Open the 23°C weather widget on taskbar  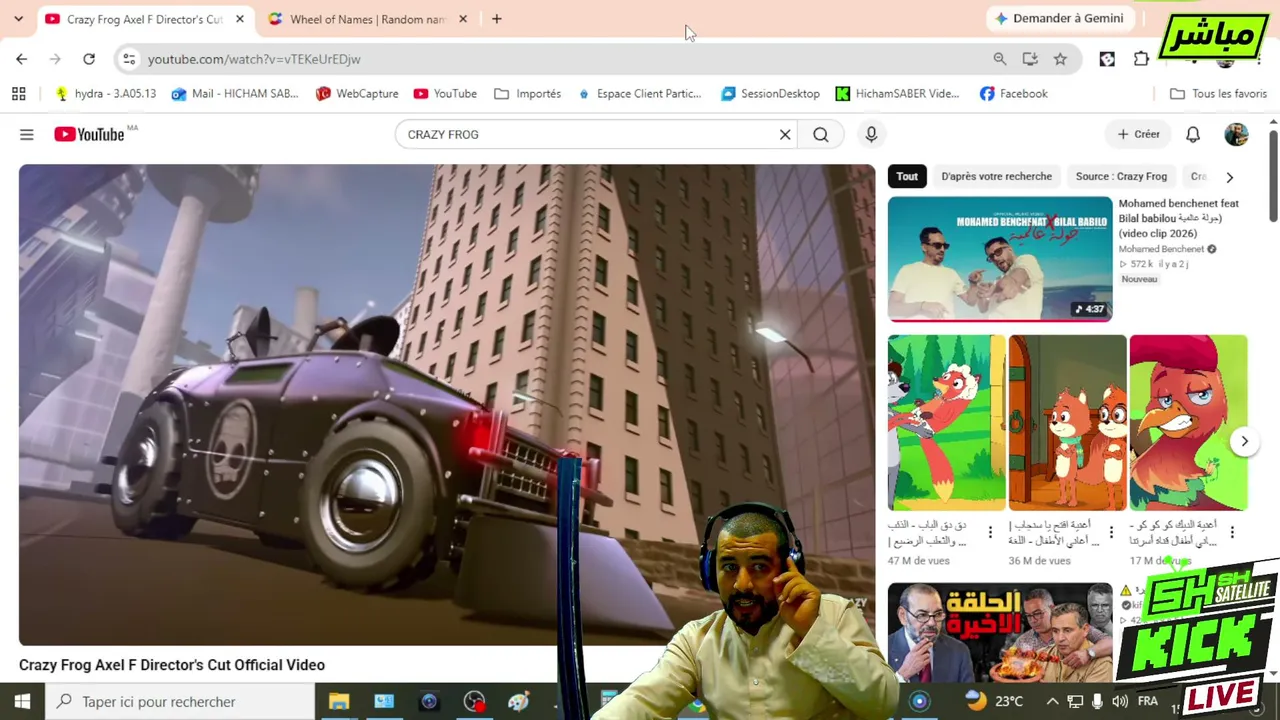pos(995,702)
